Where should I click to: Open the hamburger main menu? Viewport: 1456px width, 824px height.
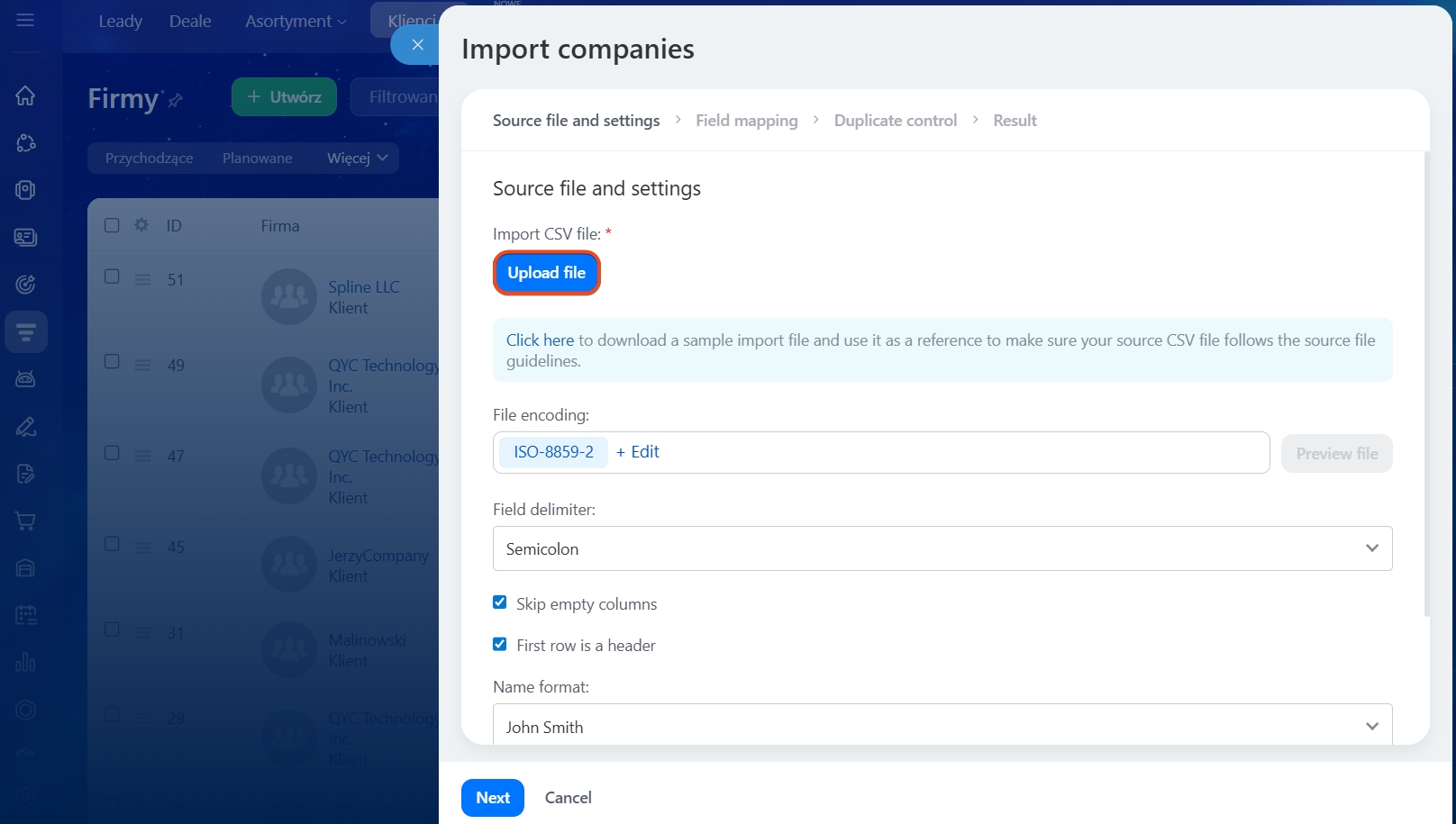click(x=25, y=20)
